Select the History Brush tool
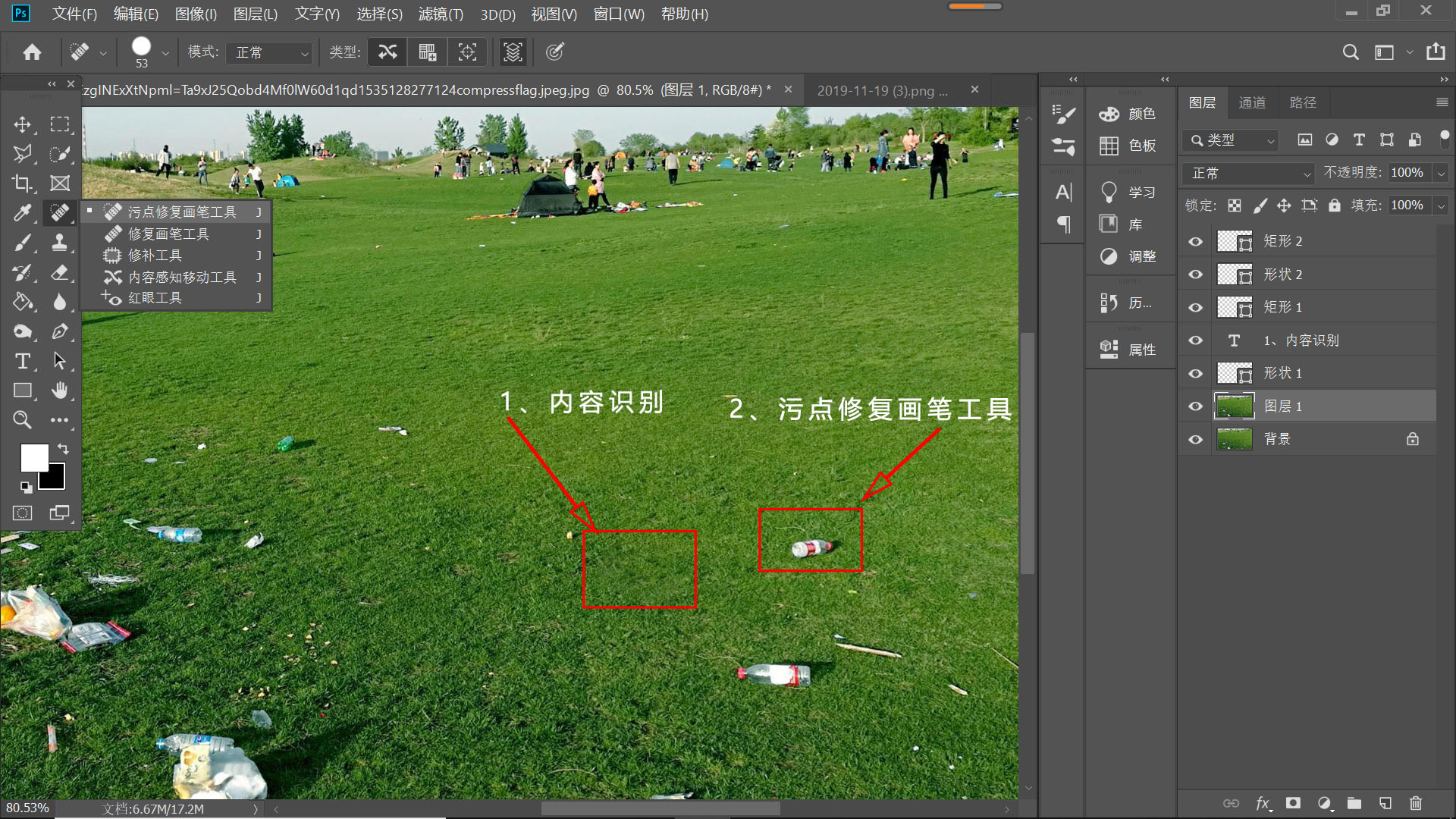1456x819 pixels. click(22, 272)
